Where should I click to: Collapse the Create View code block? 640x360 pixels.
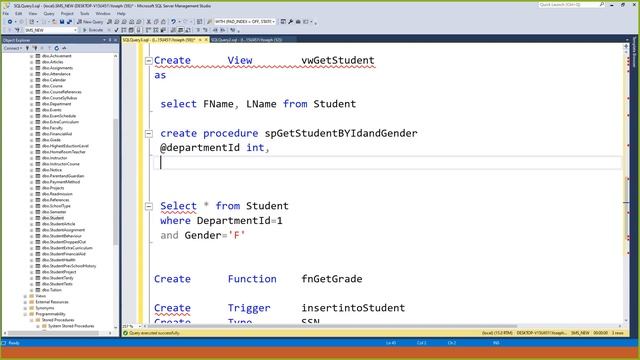(x=149, y=61)
